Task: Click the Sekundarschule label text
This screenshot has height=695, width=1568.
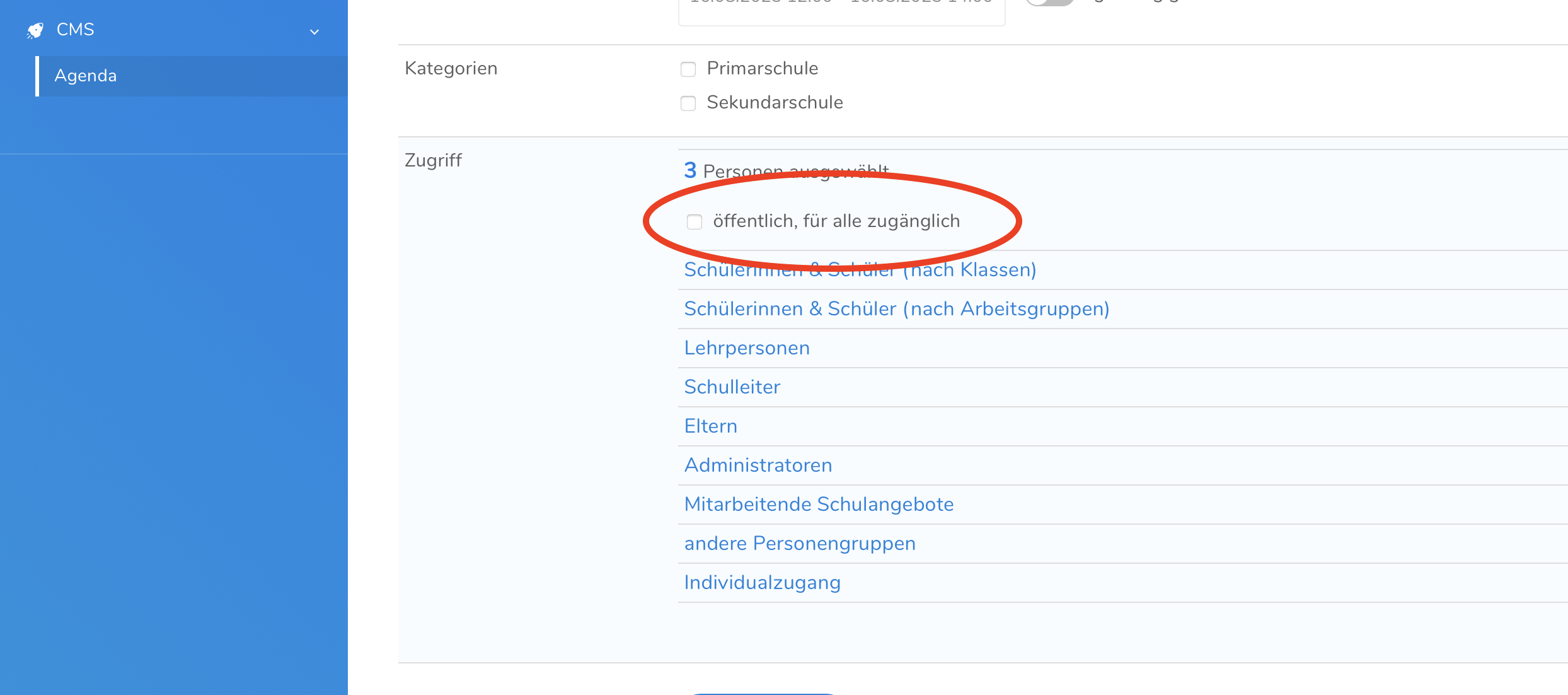Action: coord(775,102)
